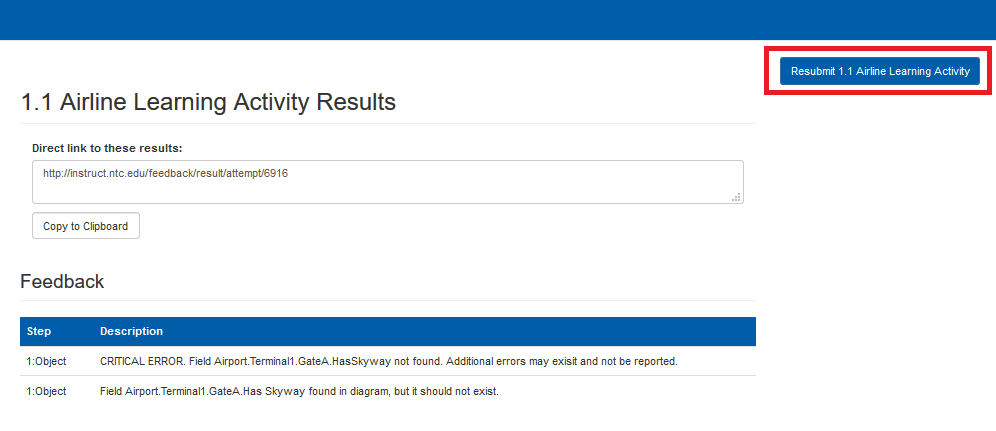This screenshot has height=431, width=996.
Task: Click the blue banner at the page top
Action: pyautogui.click(x=498, y=20)
